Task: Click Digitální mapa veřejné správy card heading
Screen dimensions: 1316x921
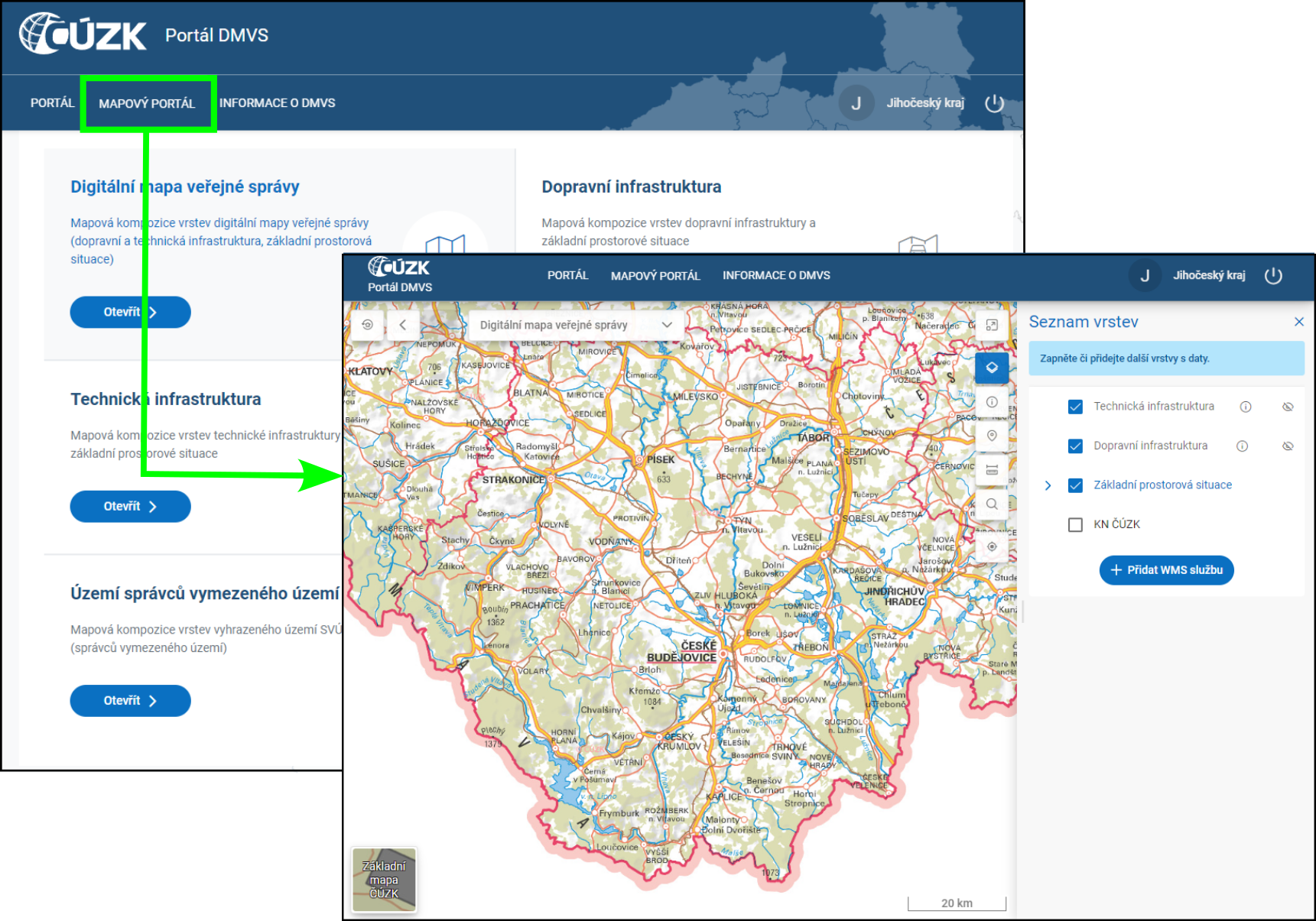Action: pyautogui.click(x=184, y=186)
